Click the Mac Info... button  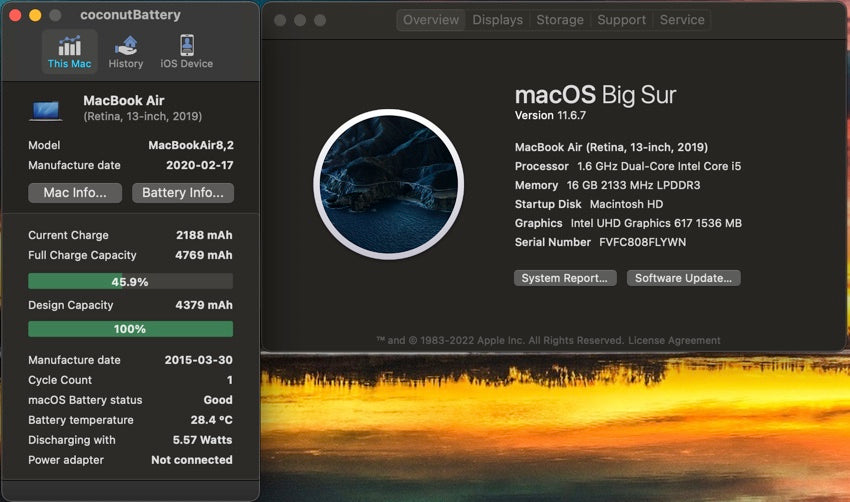pyautogui.click(x=75, y=192)
